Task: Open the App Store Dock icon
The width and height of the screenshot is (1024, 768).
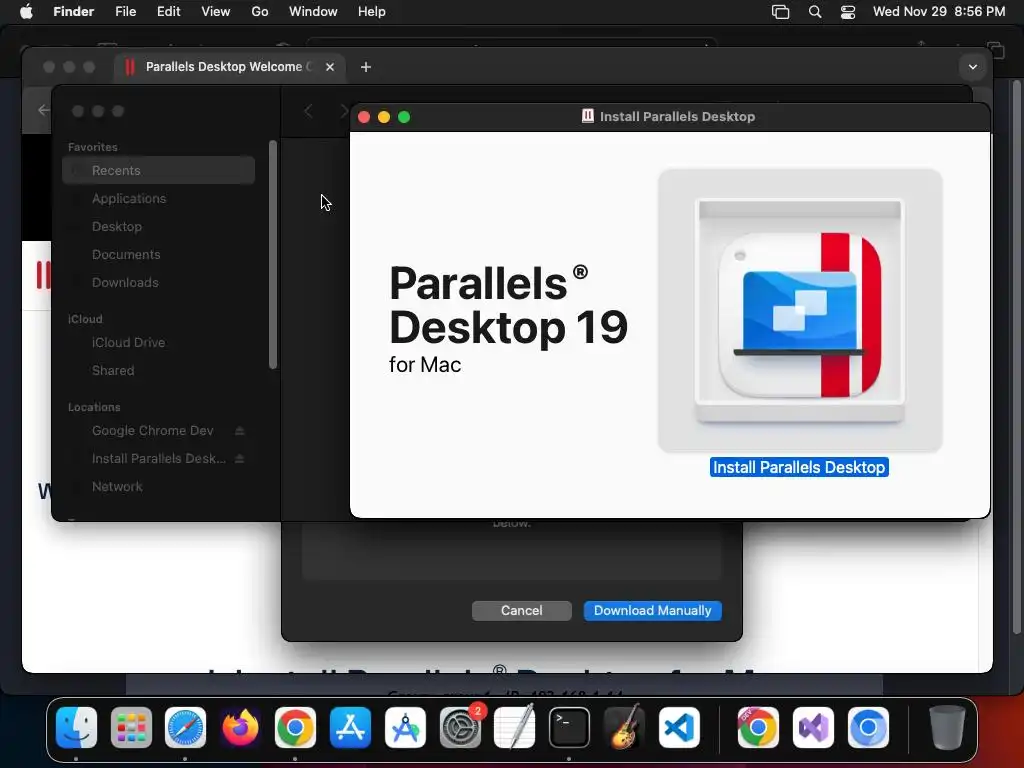Action: coord(350,727)
